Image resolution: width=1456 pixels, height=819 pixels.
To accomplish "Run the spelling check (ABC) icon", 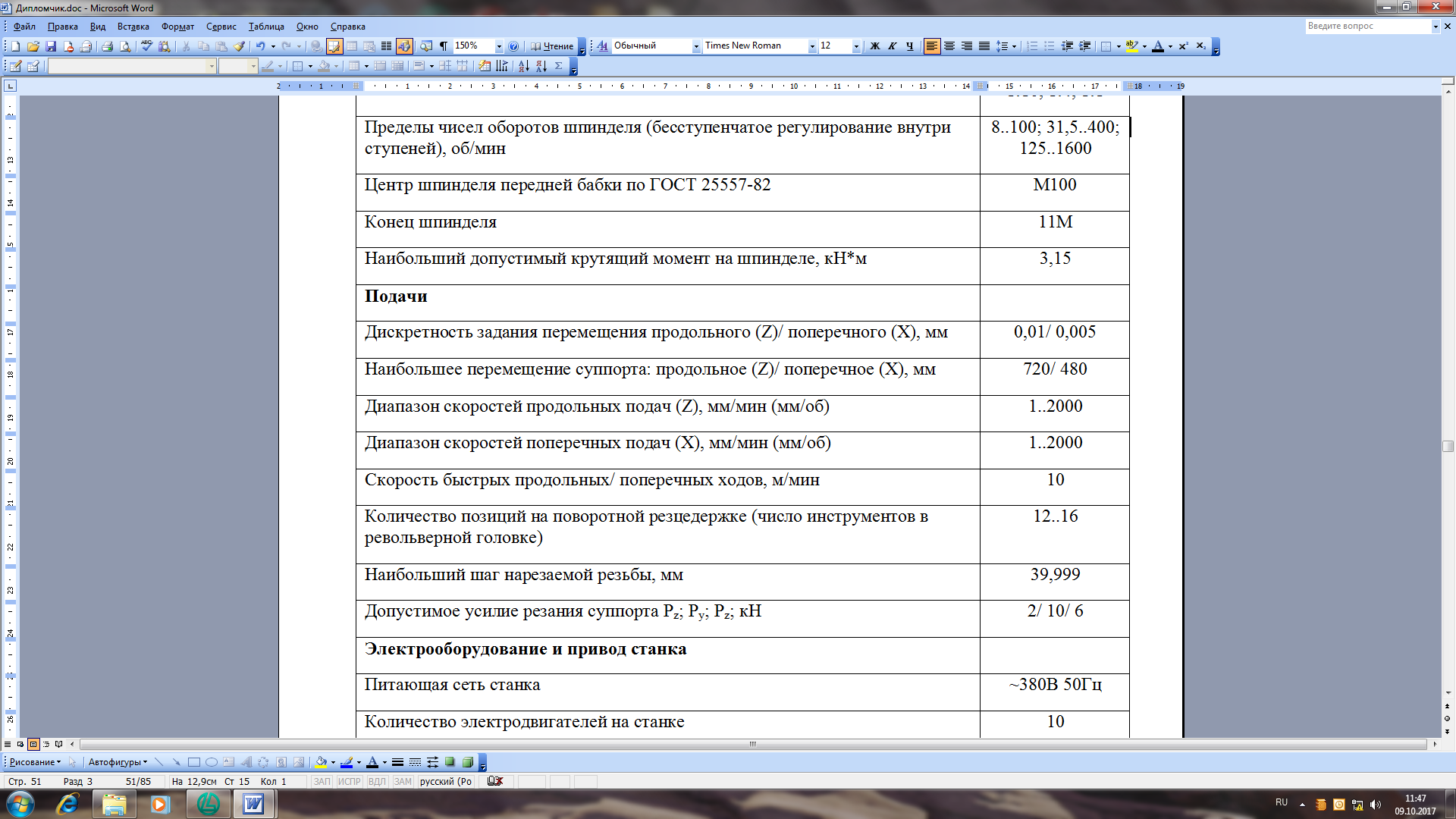I will coord(146,46).
